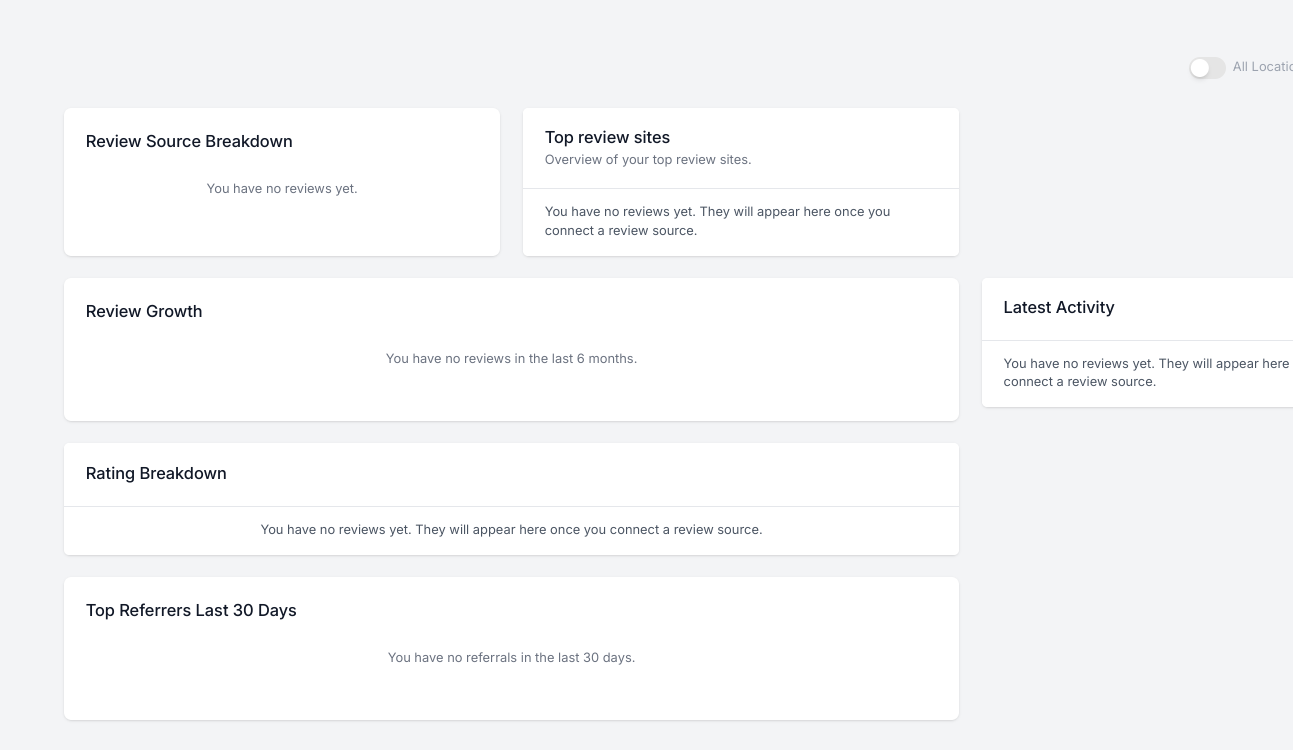Click the Rating Breakdown empty-state message
The image size is (1293, 750).
(511, 529)
